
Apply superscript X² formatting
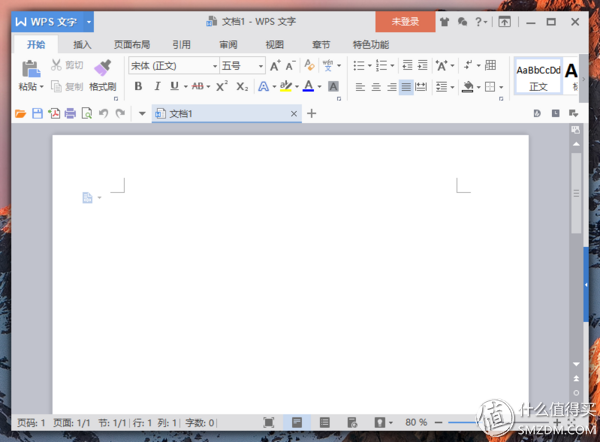pos(222,86)
